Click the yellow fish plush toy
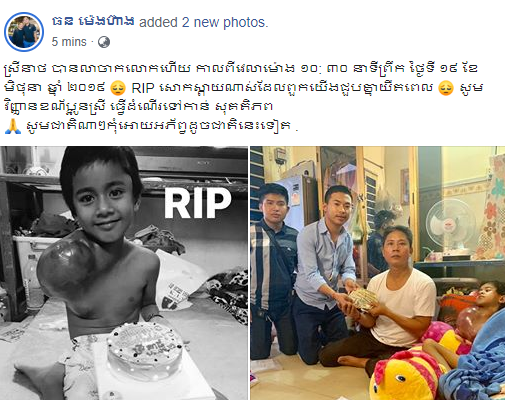505x400 pixels. pyautogui.click(x=405, y=373)
